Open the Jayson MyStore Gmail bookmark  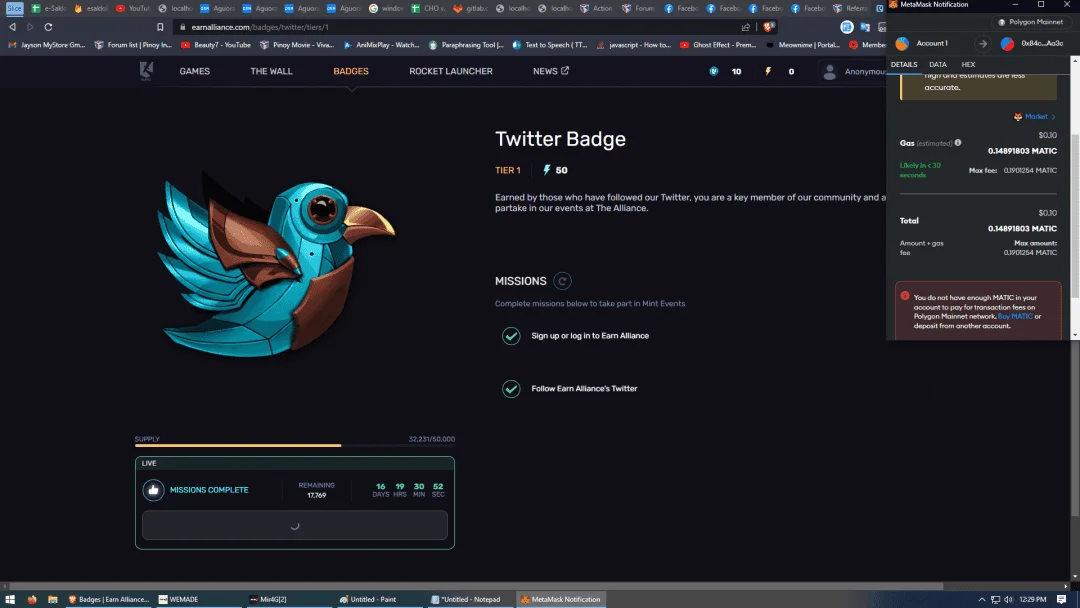point(47,45)
